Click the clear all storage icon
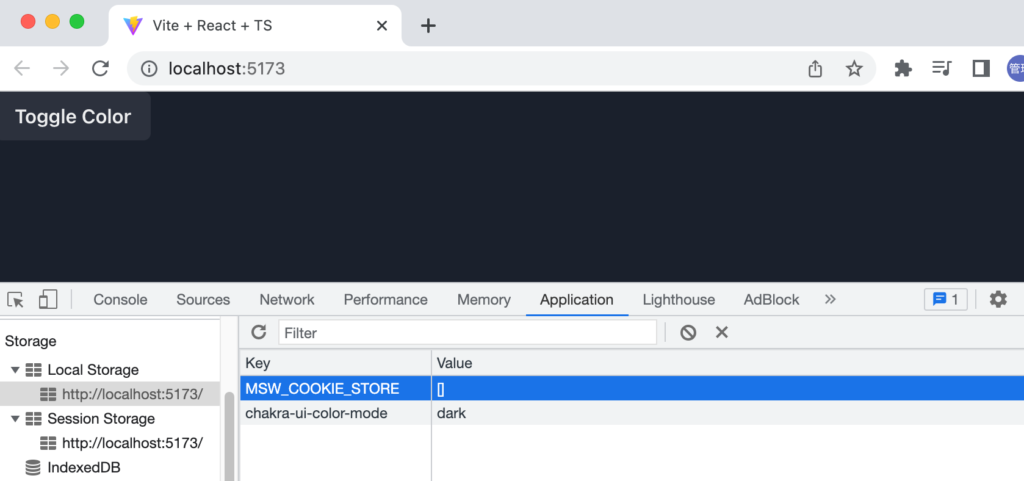This screenshot has width=1024, height=481. click(688, 332)
